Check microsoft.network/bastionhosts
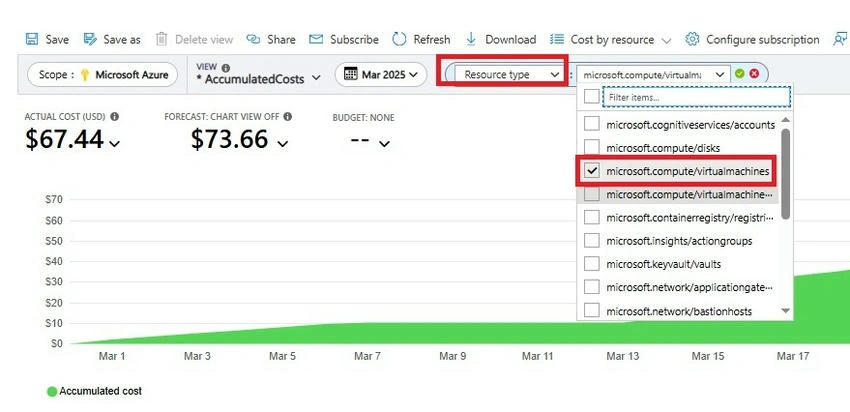This screenshot has width=850, height=412. pyautogui.click(x=591, y=311)
